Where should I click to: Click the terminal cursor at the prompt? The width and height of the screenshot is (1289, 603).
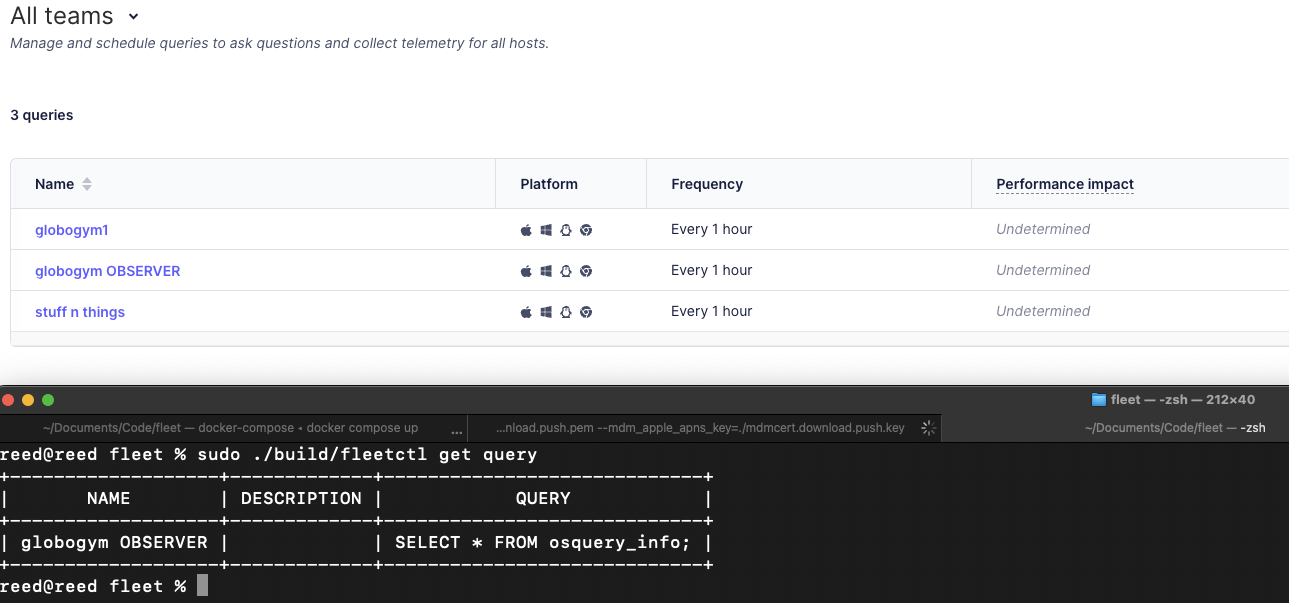click(202, 586)
